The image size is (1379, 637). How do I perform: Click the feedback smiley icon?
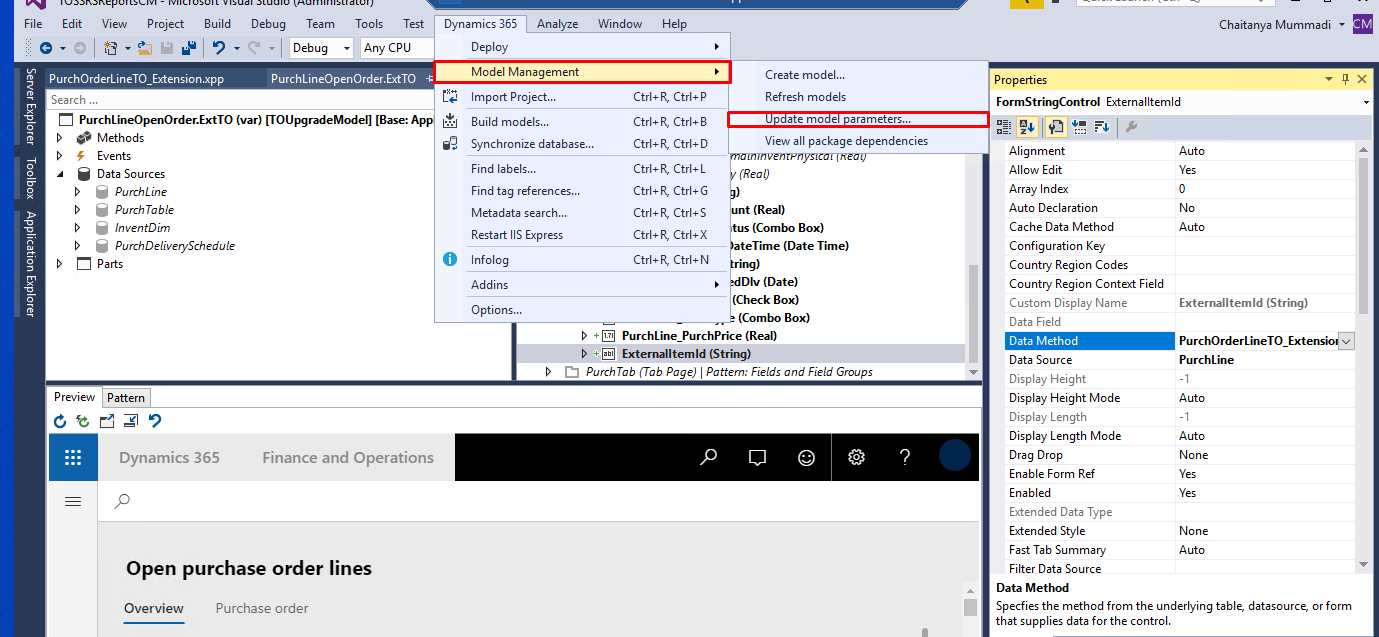pos(806,458)
